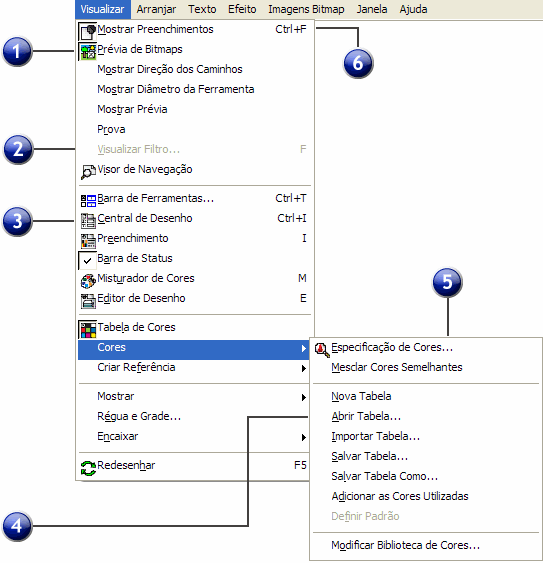The image size is (543, 563).
Task: Open the Imagens Bitmap menu
Action: (306, 9)
